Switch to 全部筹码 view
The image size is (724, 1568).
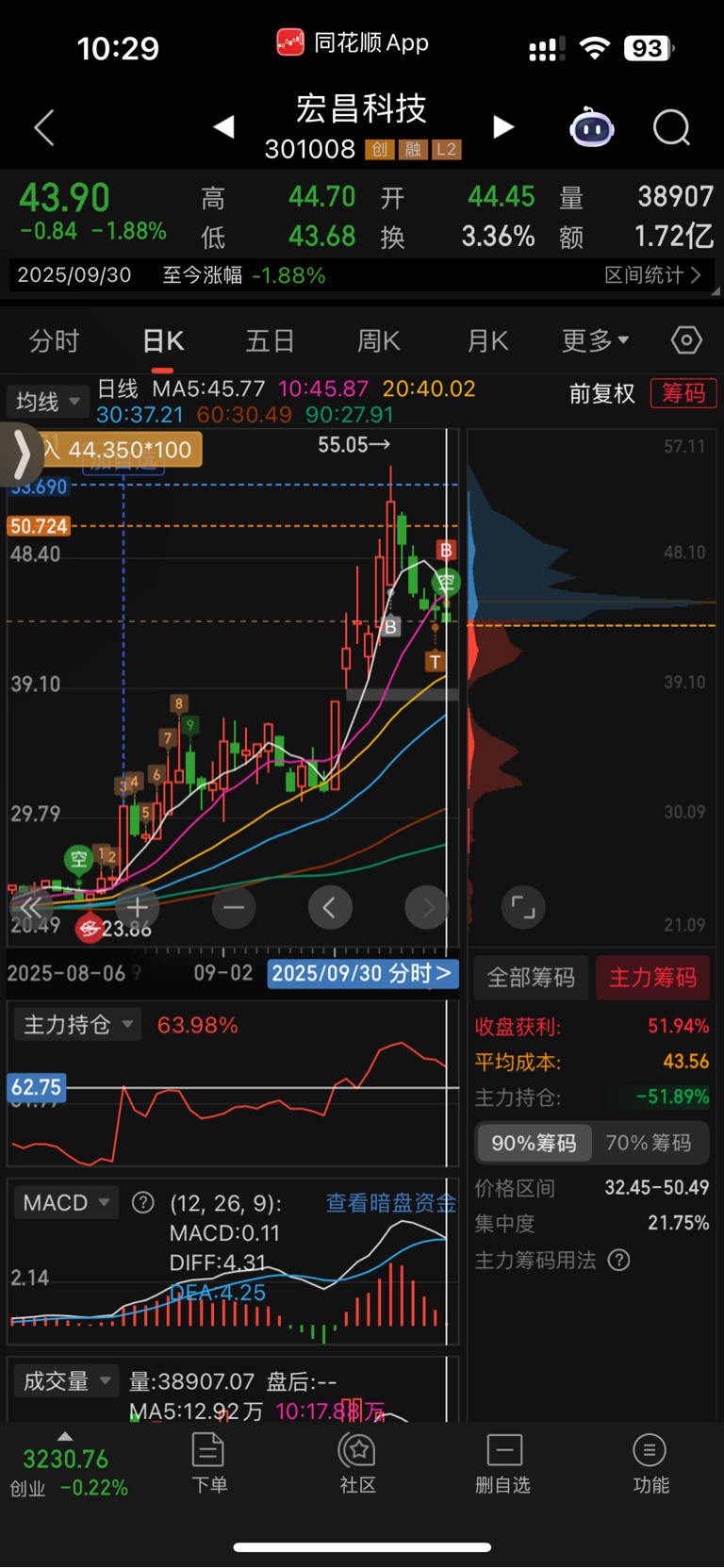click(531, 978)
